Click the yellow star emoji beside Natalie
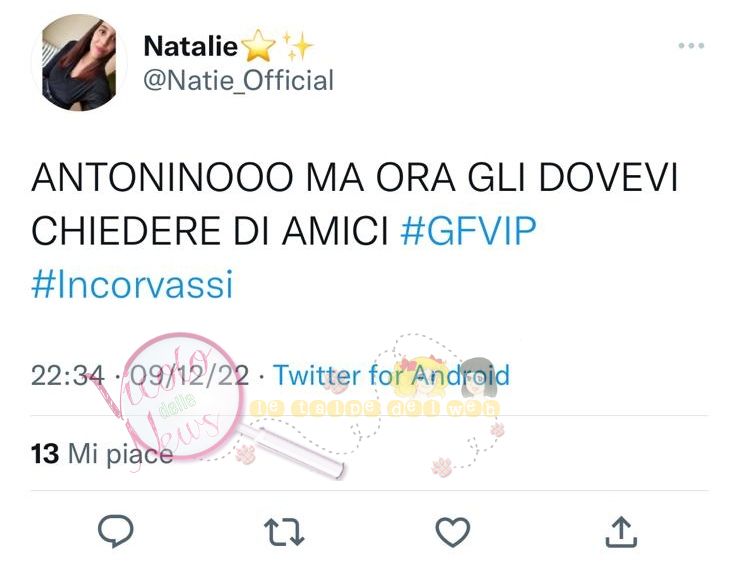The image size is (739, 588). click(258, 46)
